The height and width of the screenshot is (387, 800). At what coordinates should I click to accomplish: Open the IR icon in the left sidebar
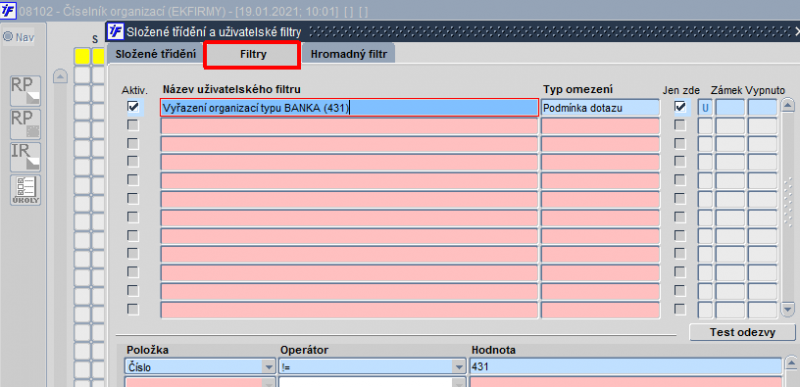(26, 157)
